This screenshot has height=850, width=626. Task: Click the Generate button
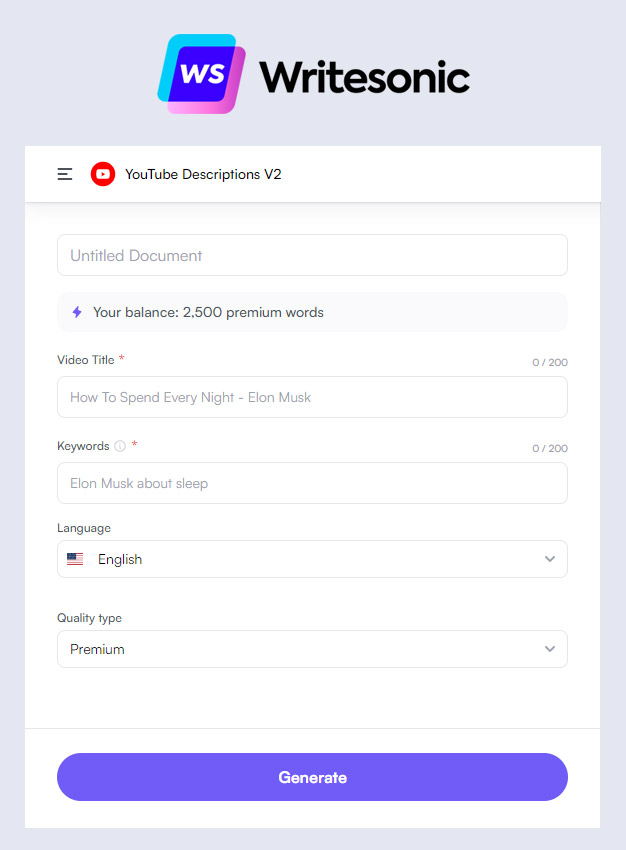click(x=312, y=777)
